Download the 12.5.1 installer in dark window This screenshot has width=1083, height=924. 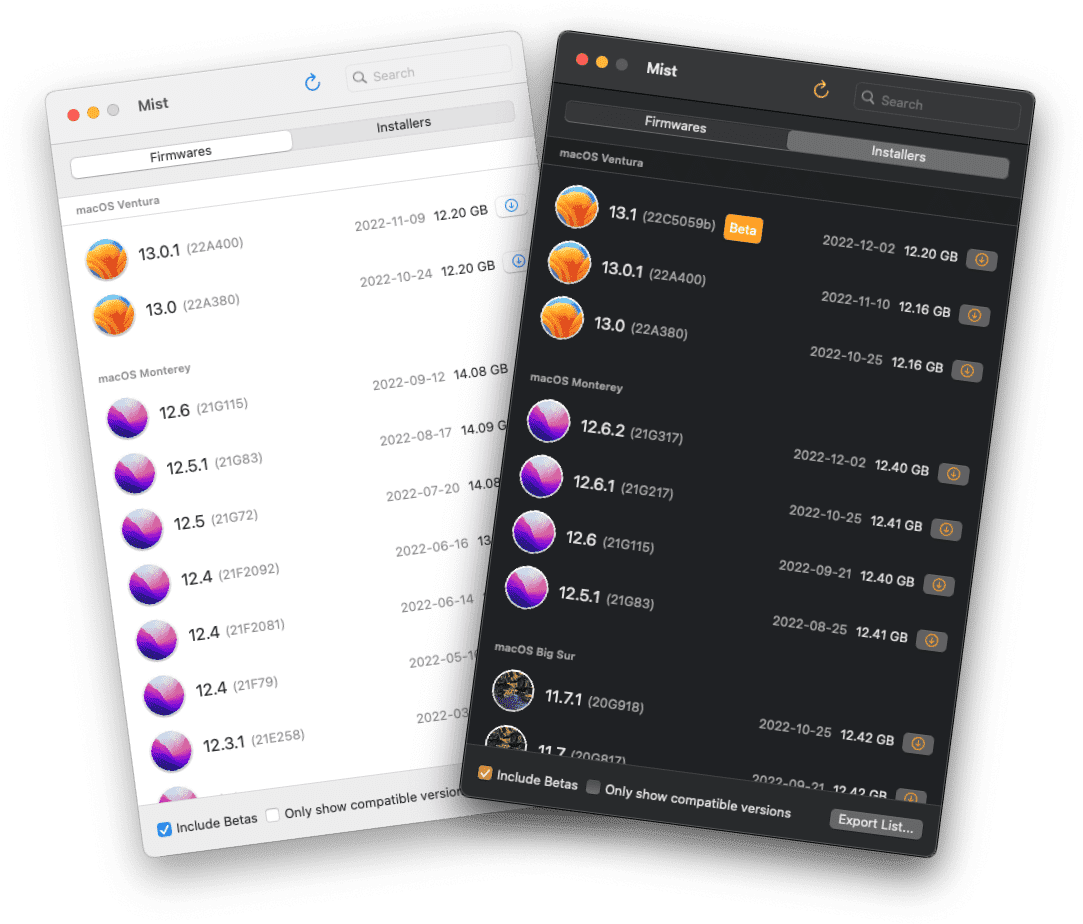click(931, 640)
